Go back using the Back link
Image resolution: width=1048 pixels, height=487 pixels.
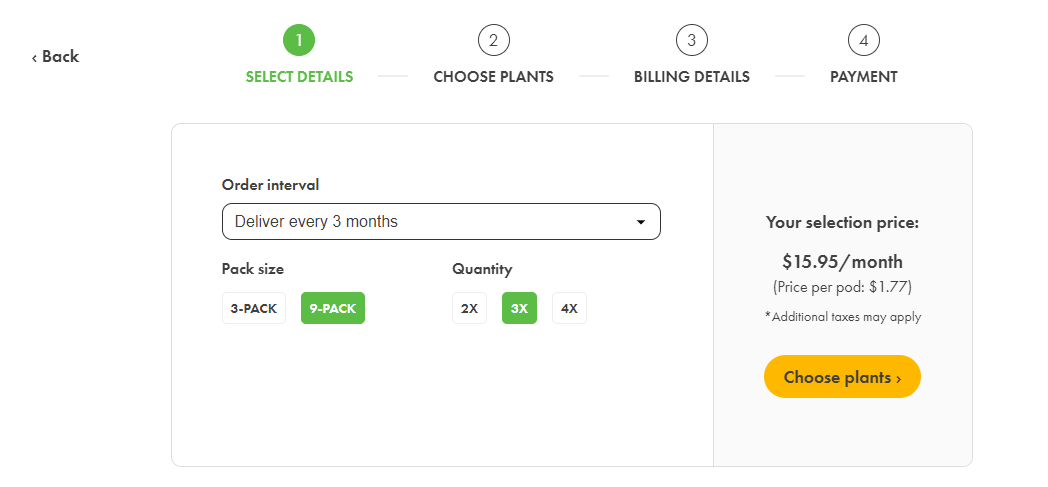point(55,57)
